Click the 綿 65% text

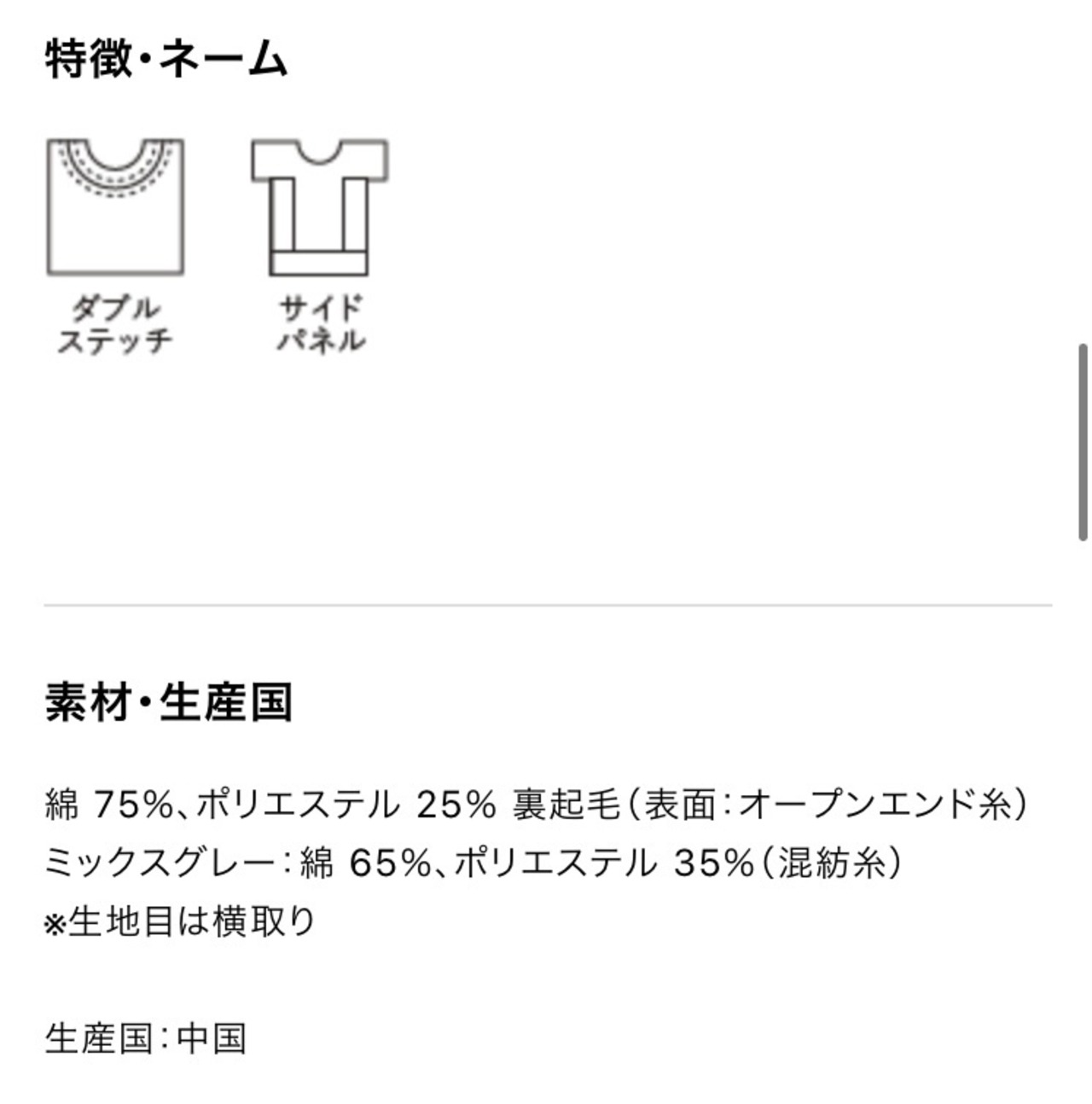pos(365,864)
